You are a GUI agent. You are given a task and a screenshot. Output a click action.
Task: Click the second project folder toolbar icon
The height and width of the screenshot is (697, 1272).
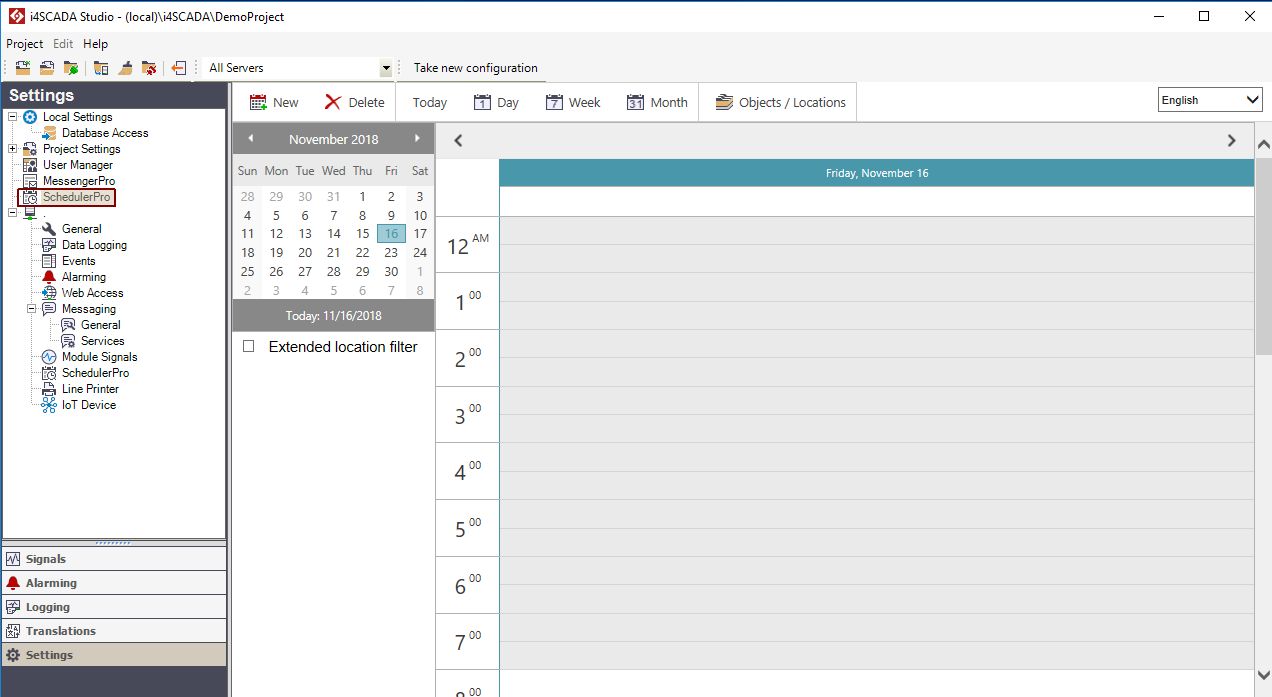pyautogui.click(x=47, y=68)
